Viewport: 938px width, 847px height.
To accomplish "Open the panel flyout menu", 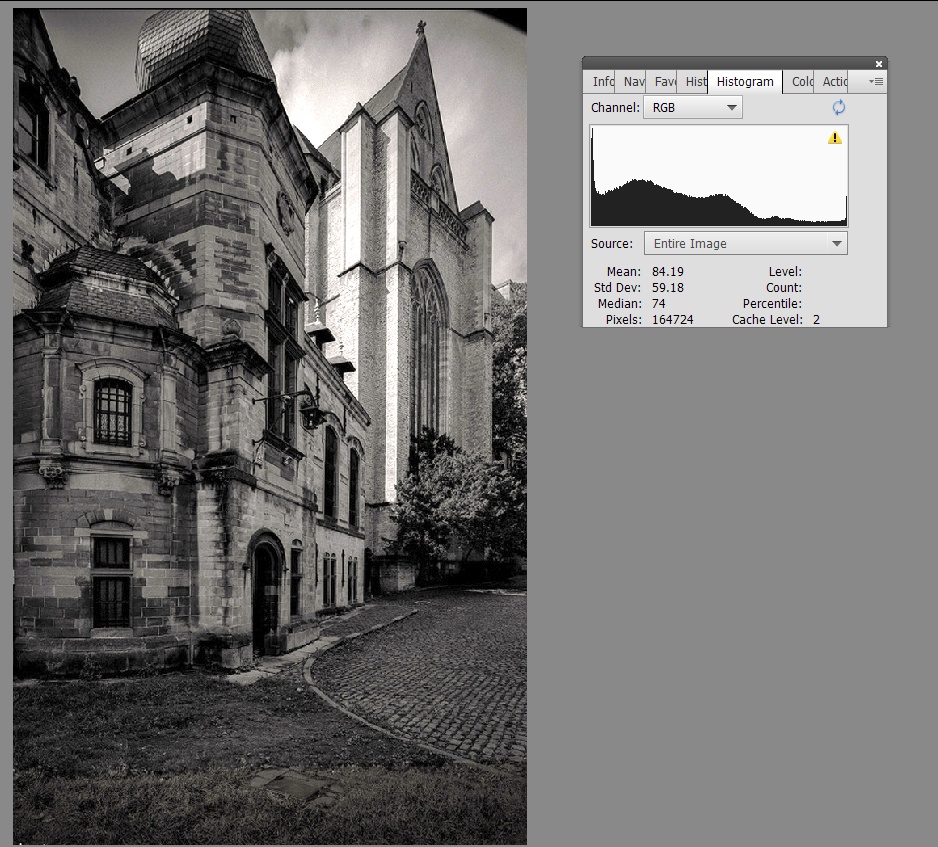I will coord(876,82).
